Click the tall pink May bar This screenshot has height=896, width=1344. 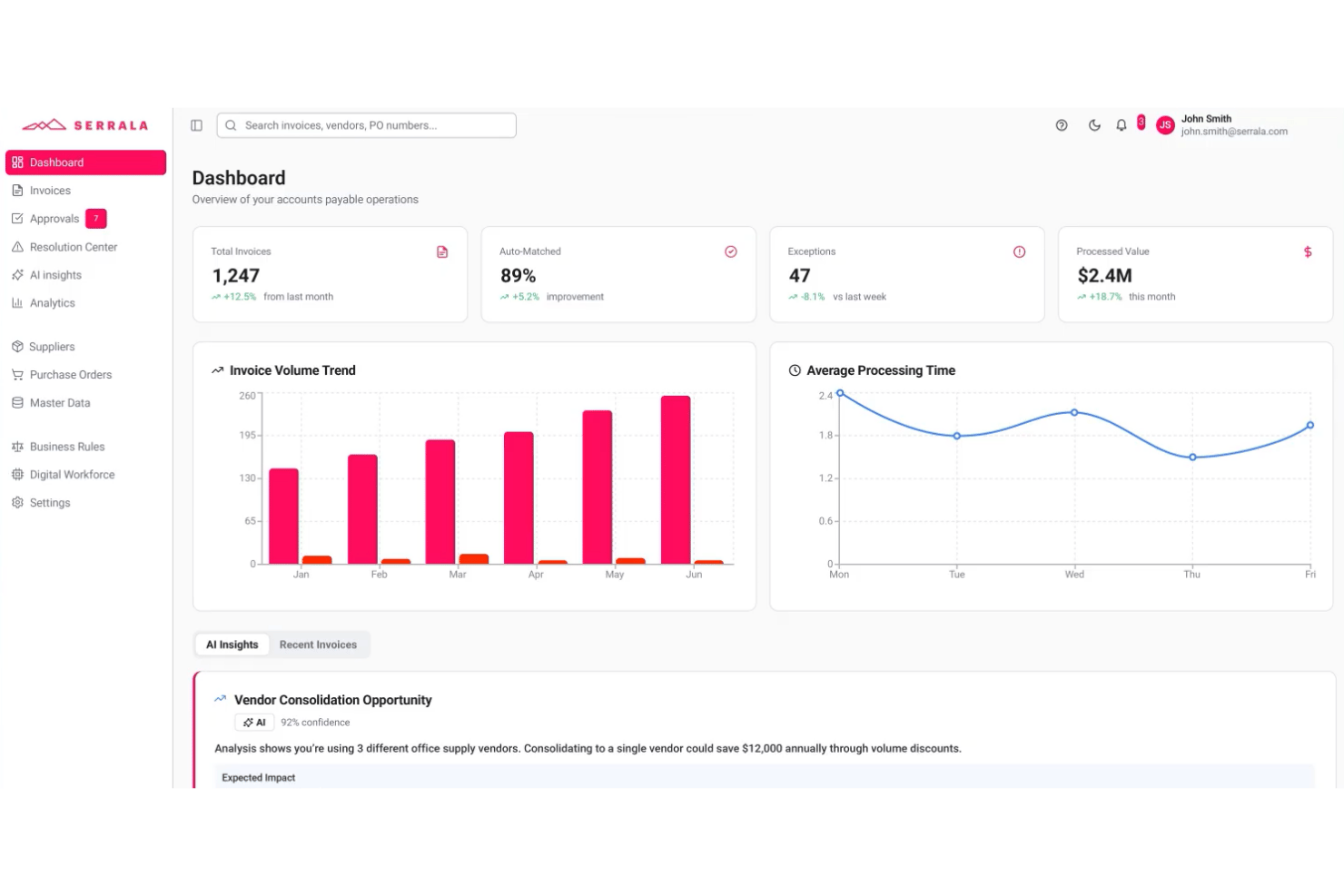coord(598,487)
